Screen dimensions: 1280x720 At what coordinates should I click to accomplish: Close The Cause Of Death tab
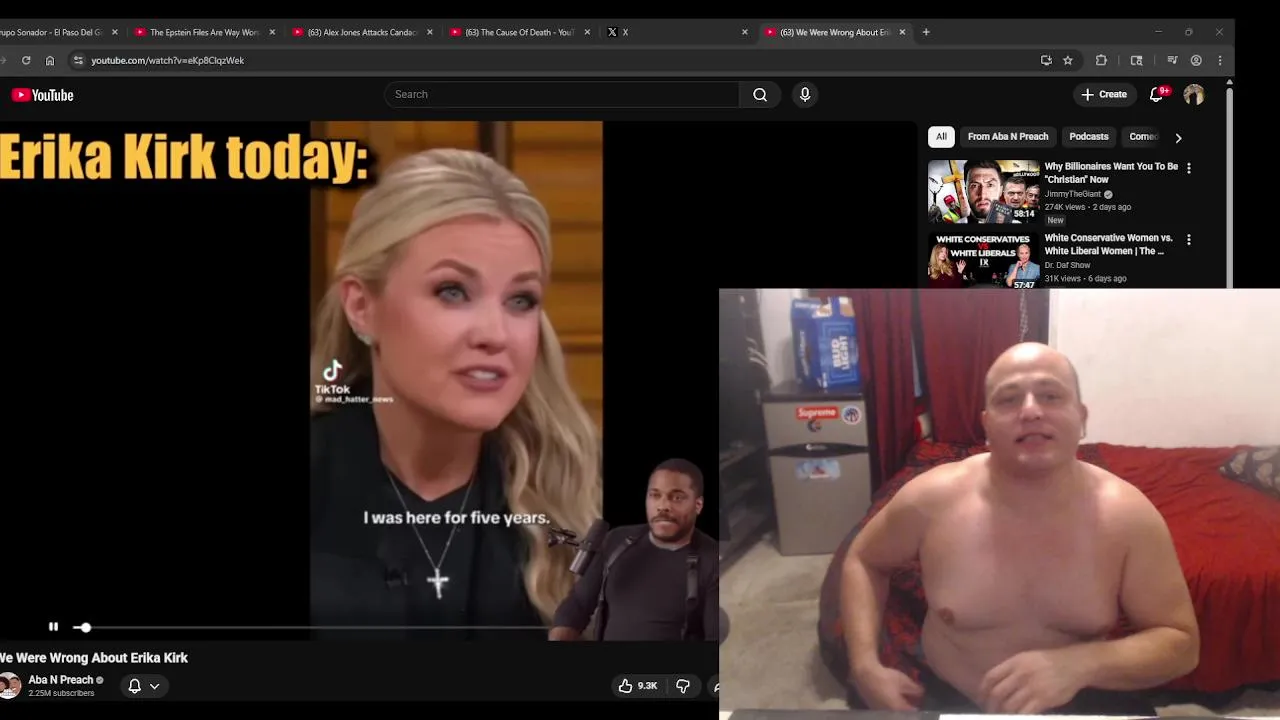[587, 32]
